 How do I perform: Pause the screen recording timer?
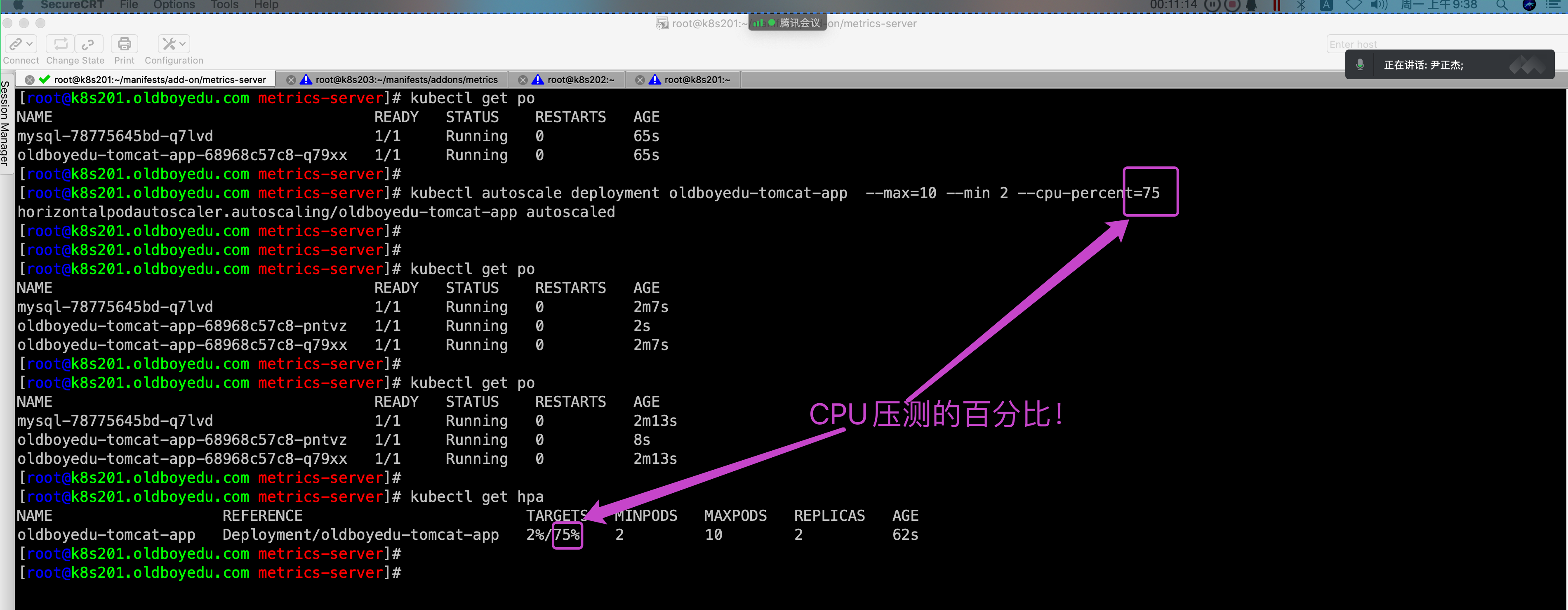pos(1212,5)
